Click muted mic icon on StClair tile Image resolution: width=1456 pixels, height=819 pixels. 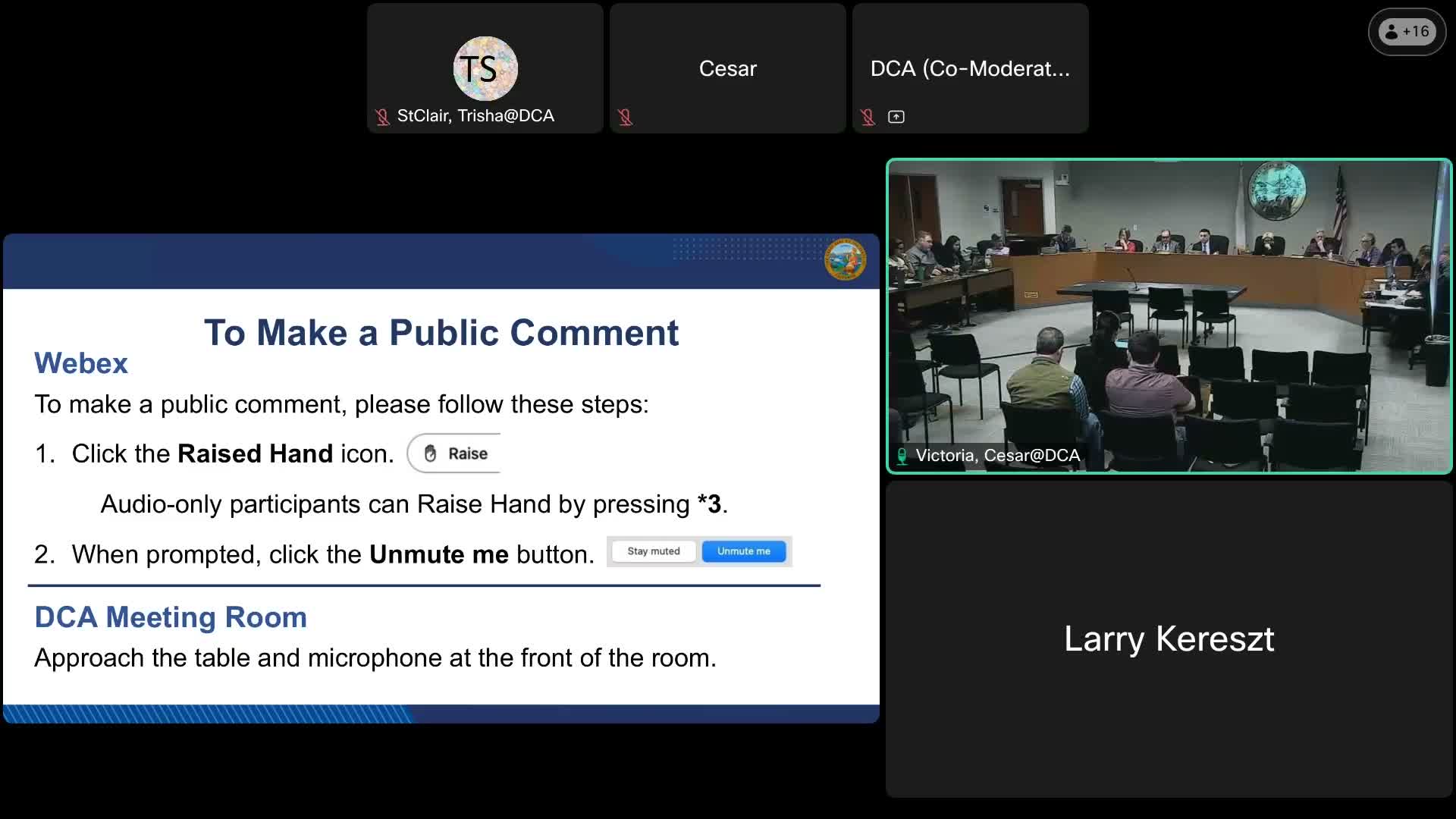pyautogui.click(x=382, y=117)
